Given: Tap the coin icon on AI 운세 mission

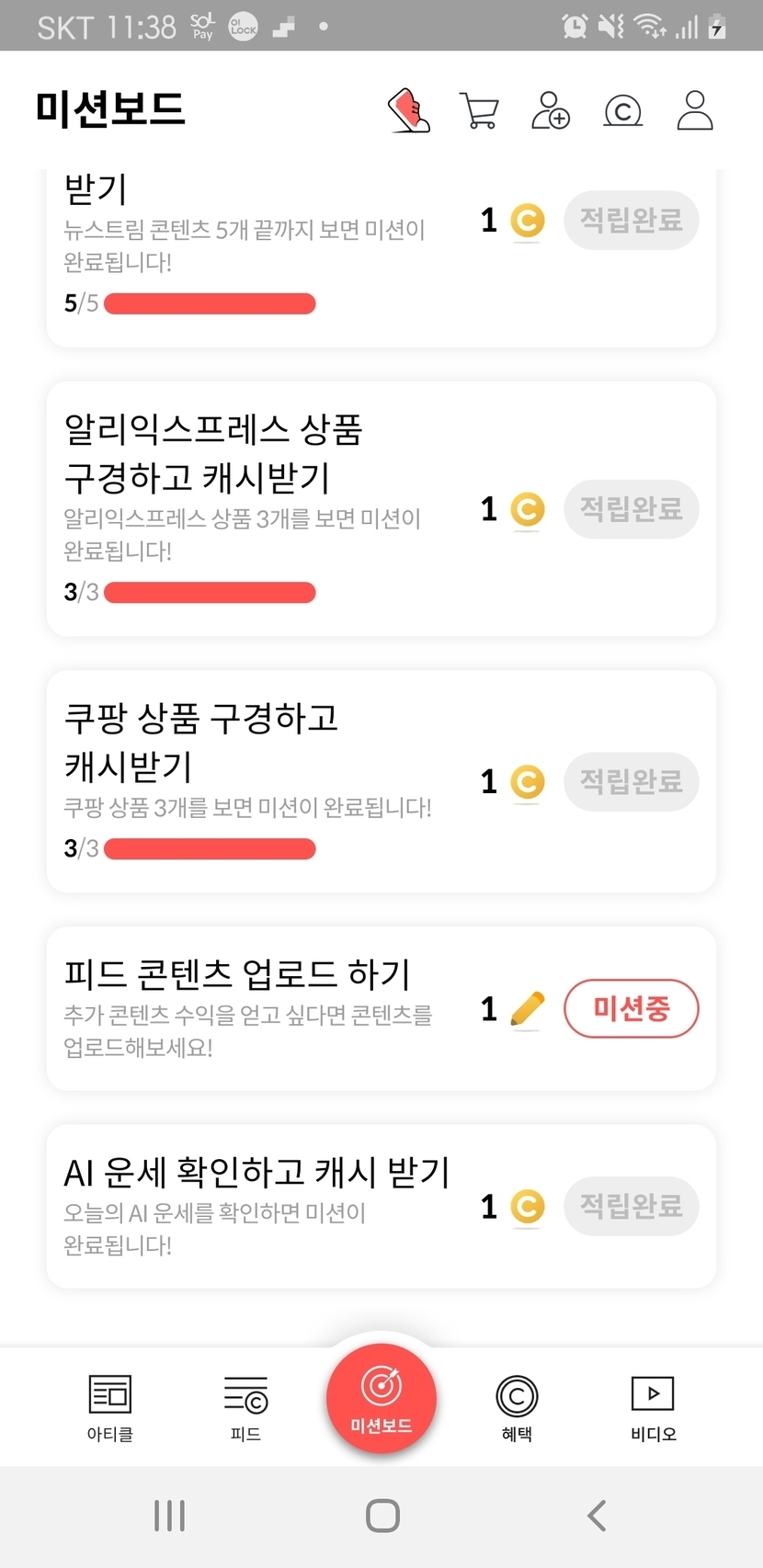Looking at the screenshot, I should point(528,1207).
